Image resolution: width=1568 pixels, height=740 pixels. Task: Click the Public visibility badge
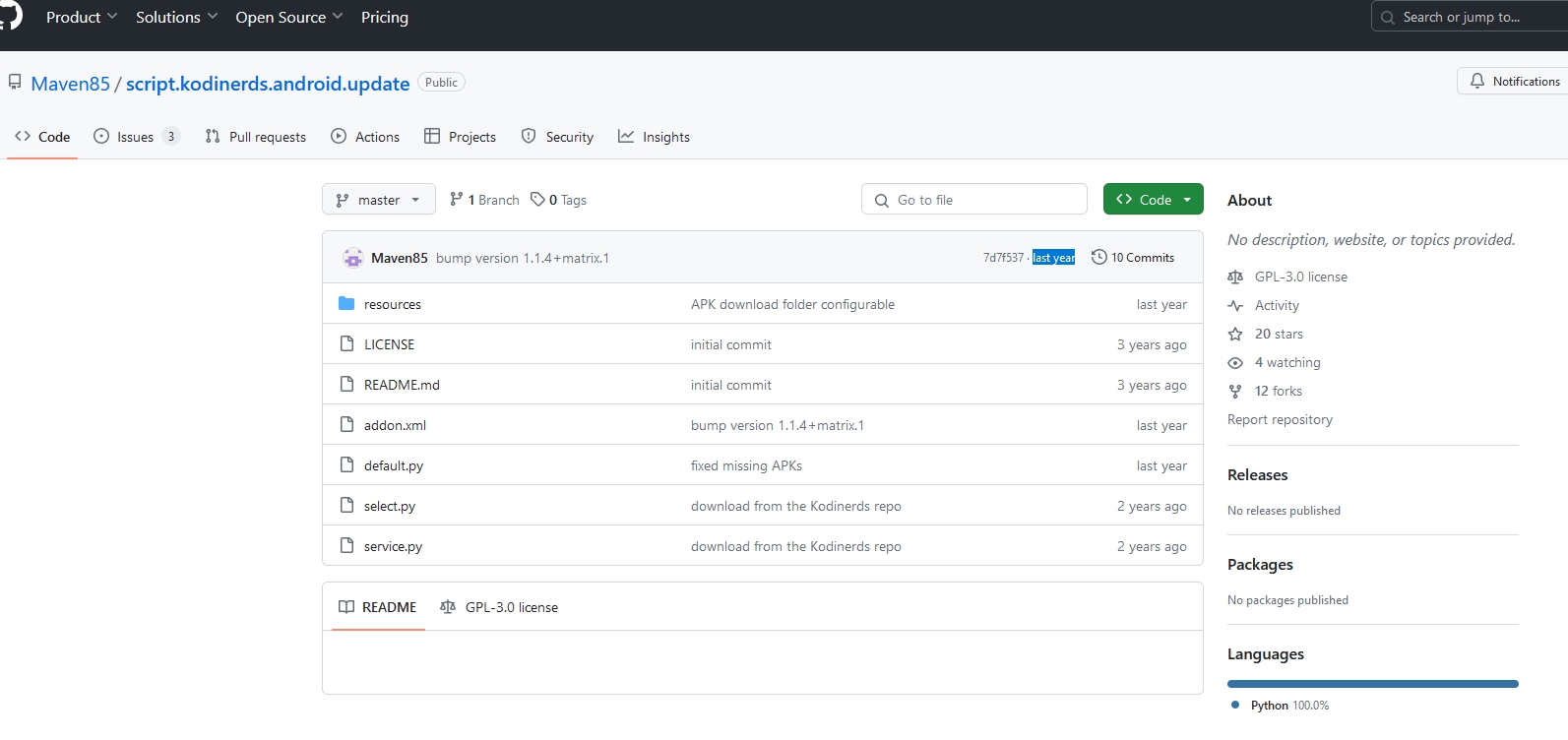point(441,83)
